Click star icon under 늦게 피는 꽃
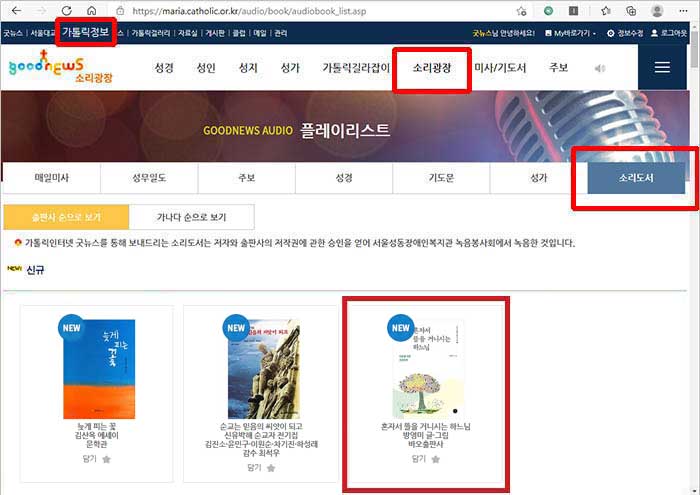700x495 pixels. (106, 460)
